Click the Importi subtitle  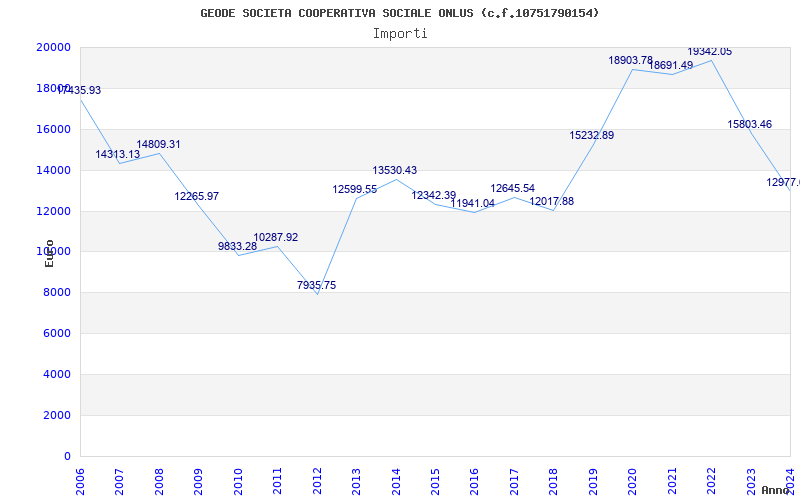pyautogui.click(x=400, y=34)
